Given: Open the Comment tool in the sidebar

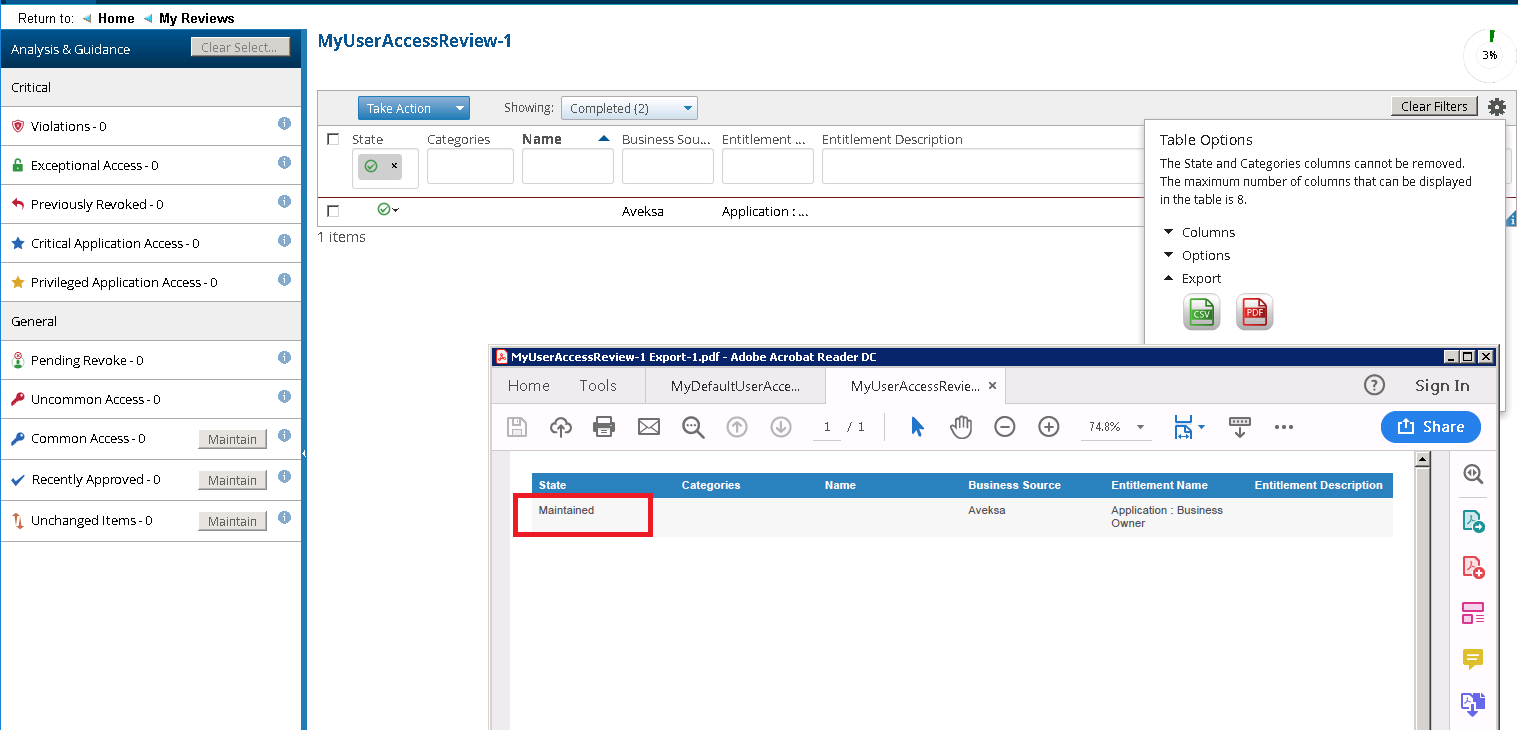Looking at the screenshot, I should click(x=1473, y=659).
